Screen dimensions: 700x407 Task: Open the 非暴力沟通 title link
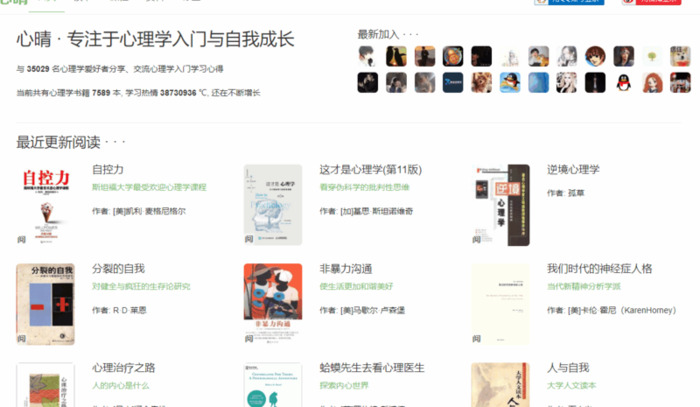346,269
